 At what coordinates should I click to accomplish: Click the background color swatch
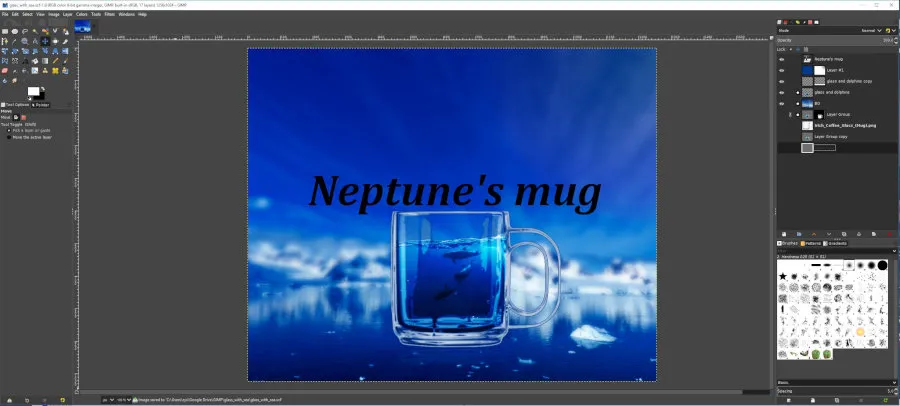pos(41,97)
